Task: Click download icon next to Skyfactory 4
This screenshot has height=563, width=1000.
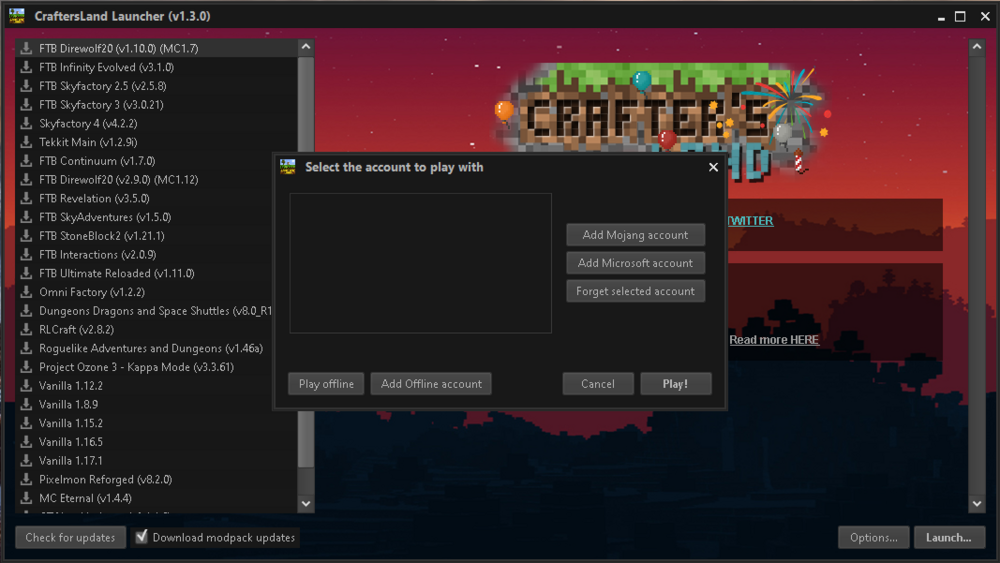Action: tap(27, 124)
